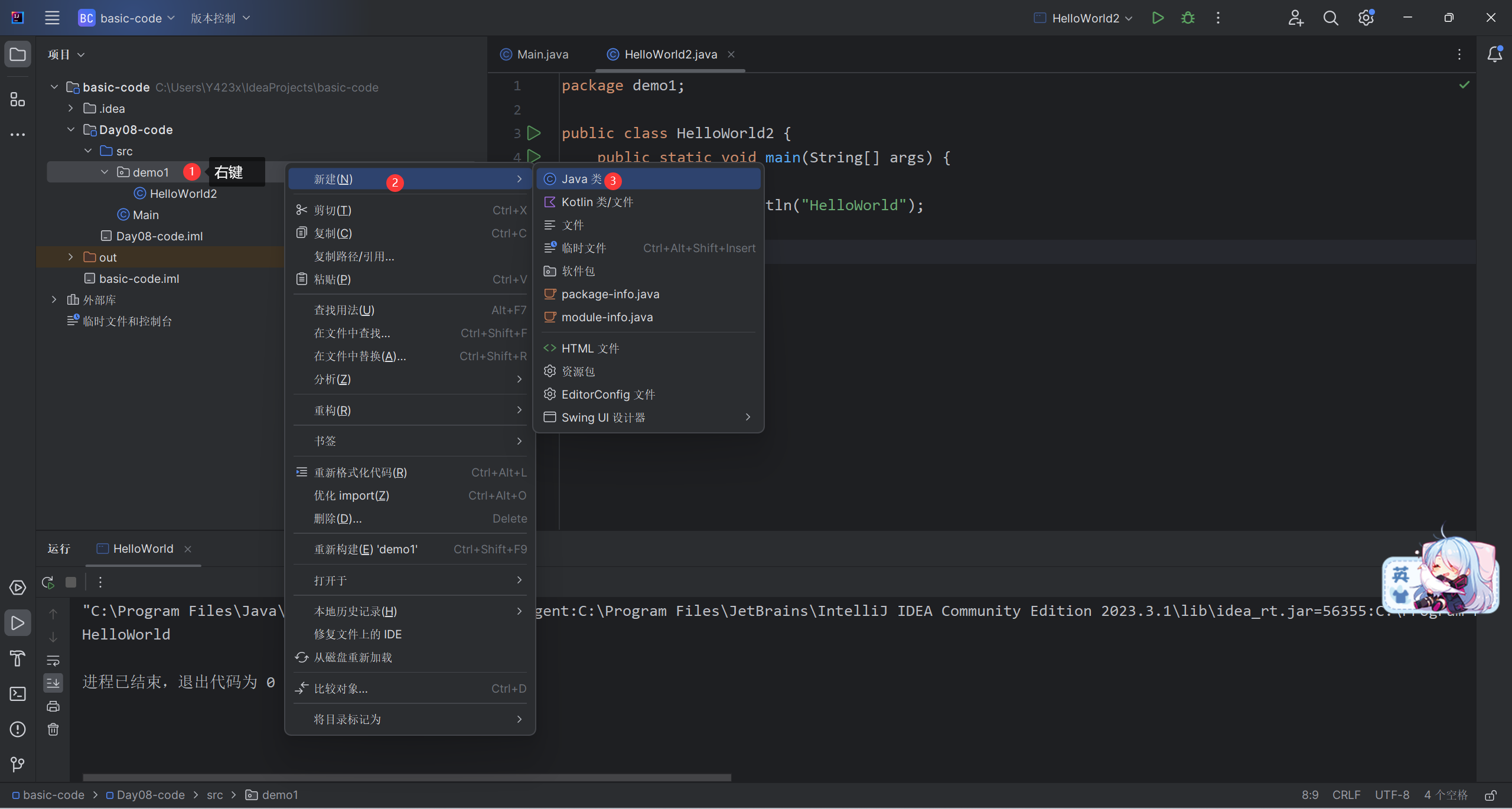Screen dimensions: 1512x809
Task: Toggle soft-wrap in the run console
Action: (x=53, y=660)
